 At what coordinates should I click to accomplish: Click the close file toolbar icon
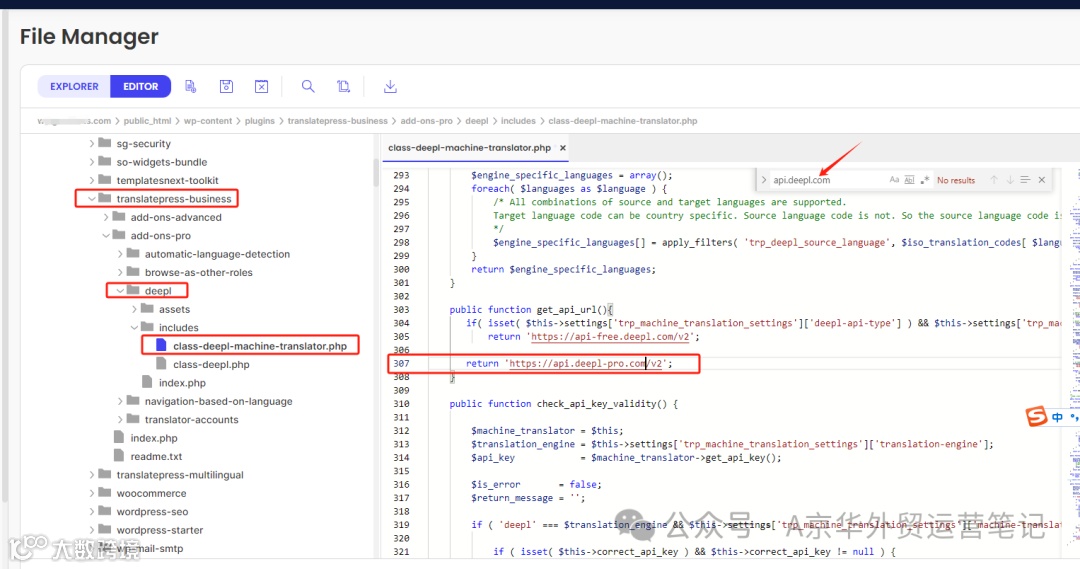(x=261, y=86)
